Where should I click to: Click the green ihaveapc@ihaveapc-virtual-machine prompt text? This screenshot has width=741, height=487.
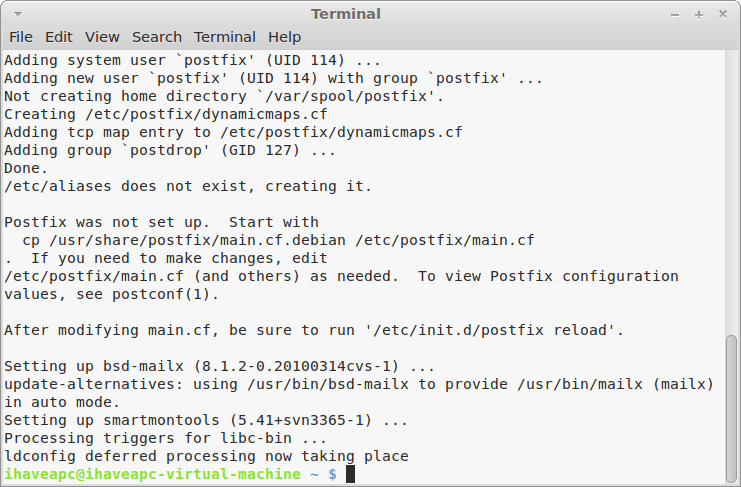click(x=153, y=474)
